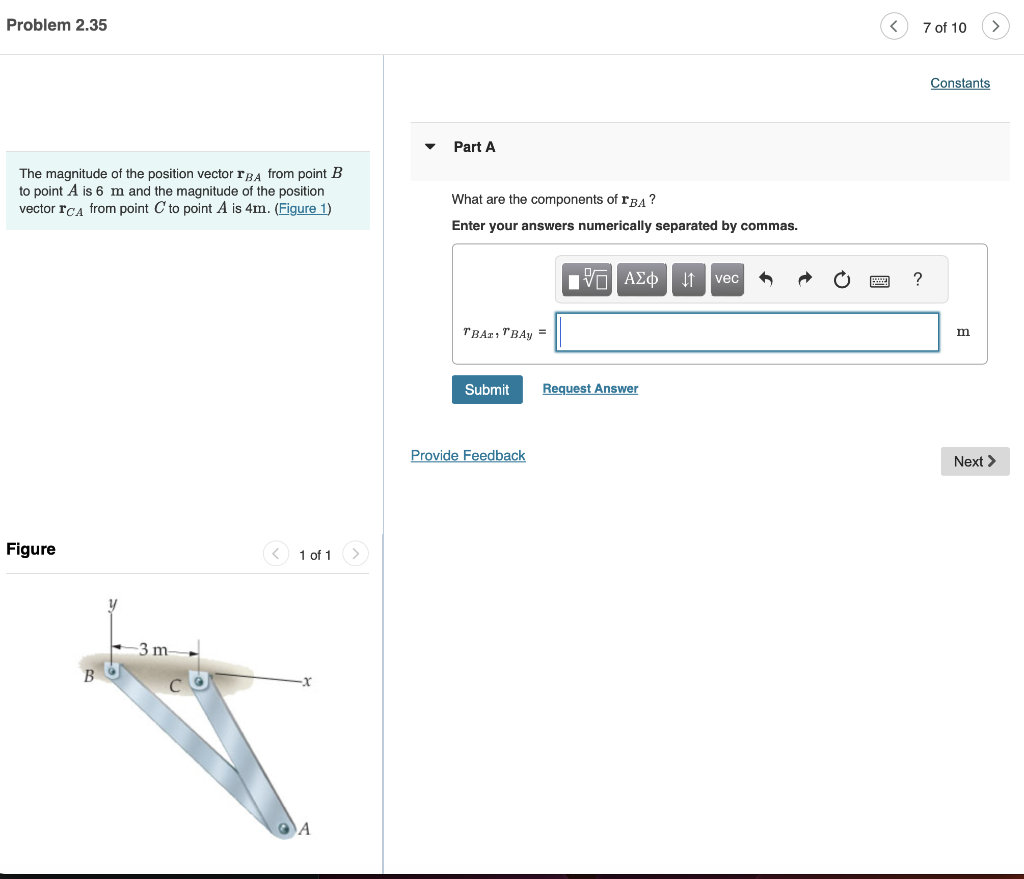Redo the last answer edit
Viewport: 1024px width, 879px height.
[x=804, y=280]
